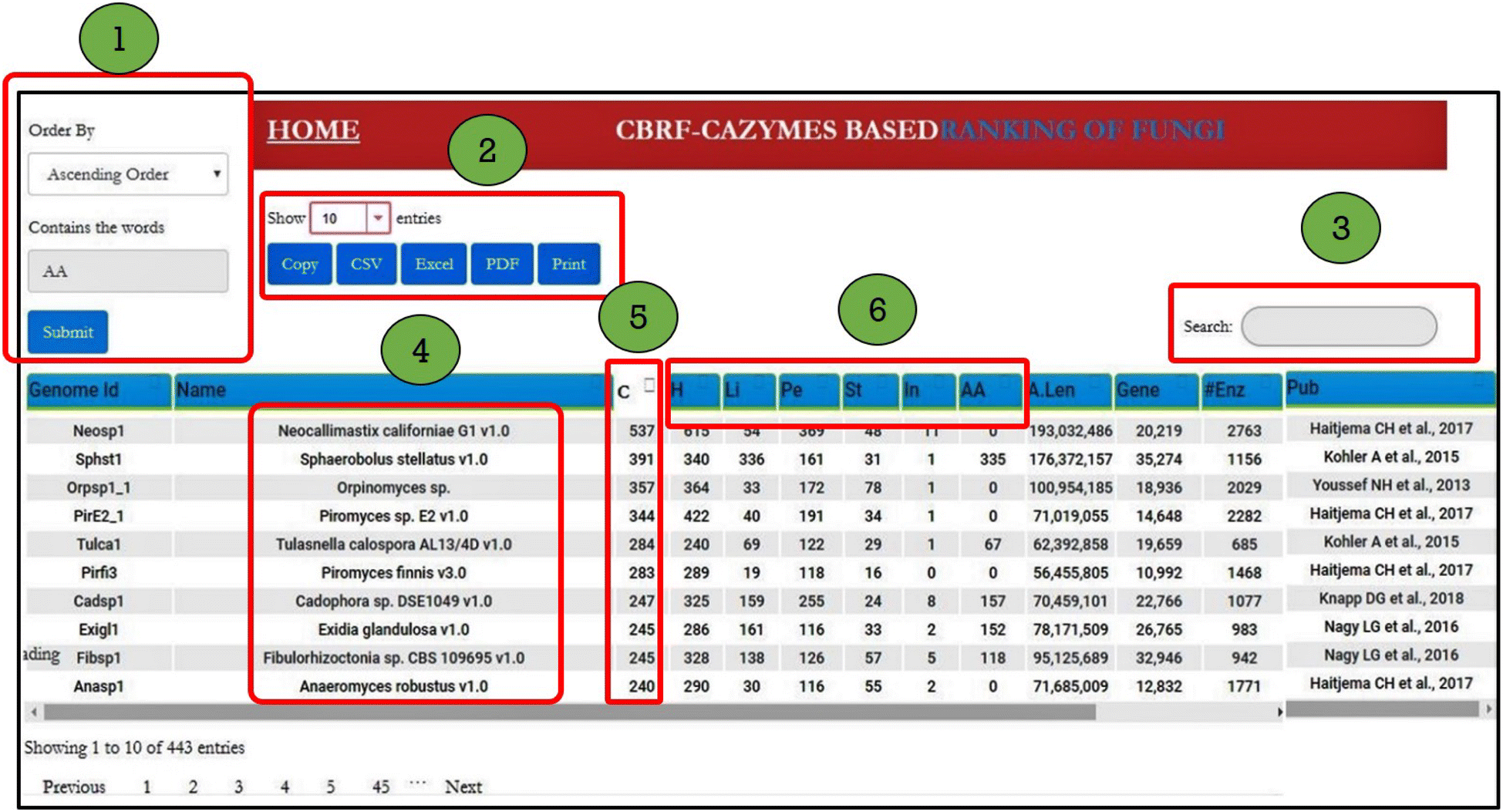Open the Ascending Order dropdown
The image size is (1503, 812).
[x=128, y=174]
